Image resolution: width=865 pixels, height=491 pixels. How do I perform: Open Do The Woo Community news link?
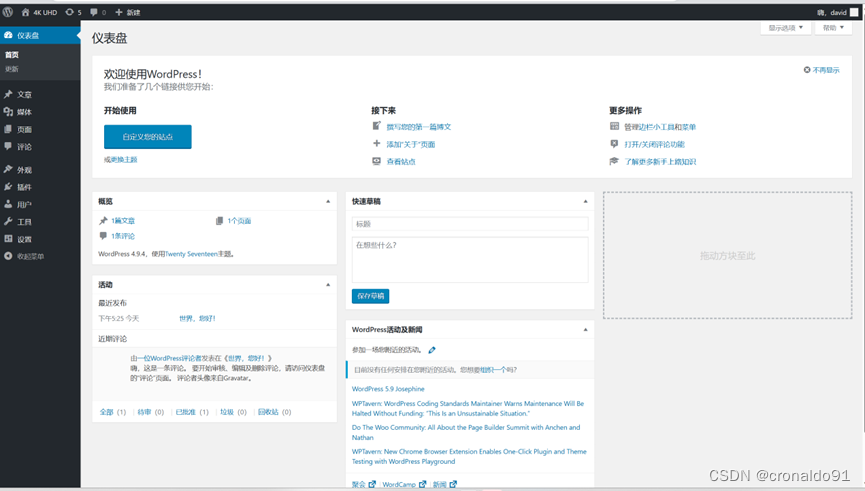click(466, 433)
